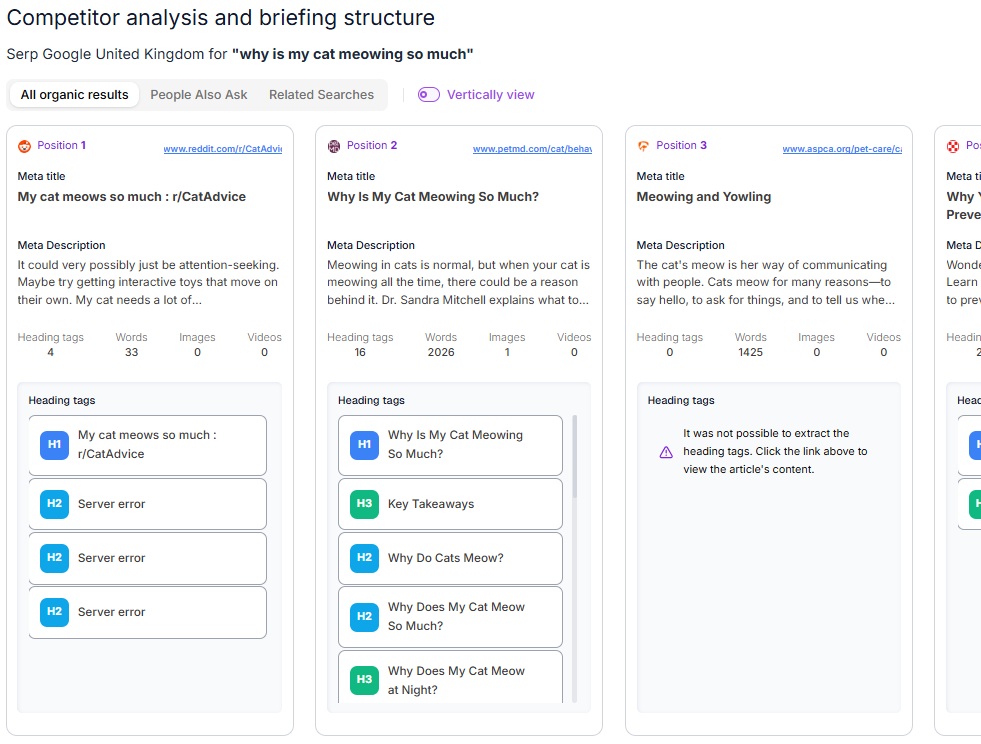The height and width of the screenshot is (744, 981).
Task: Switch to the People Also Ask tab
Action: pos(198,93)
